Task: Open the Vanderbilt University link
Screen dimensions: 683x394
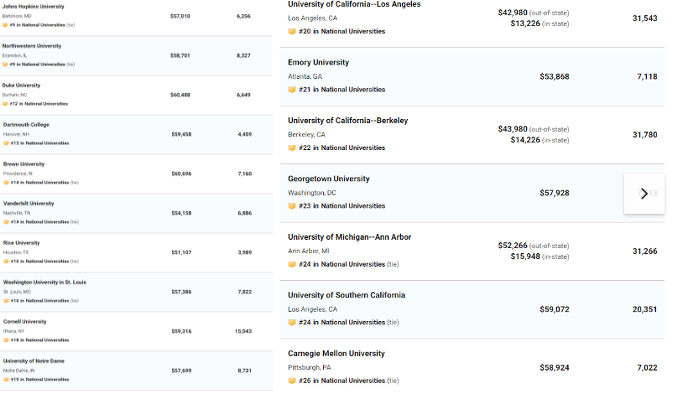Action: pyautogui.click(x=29, y=204)
